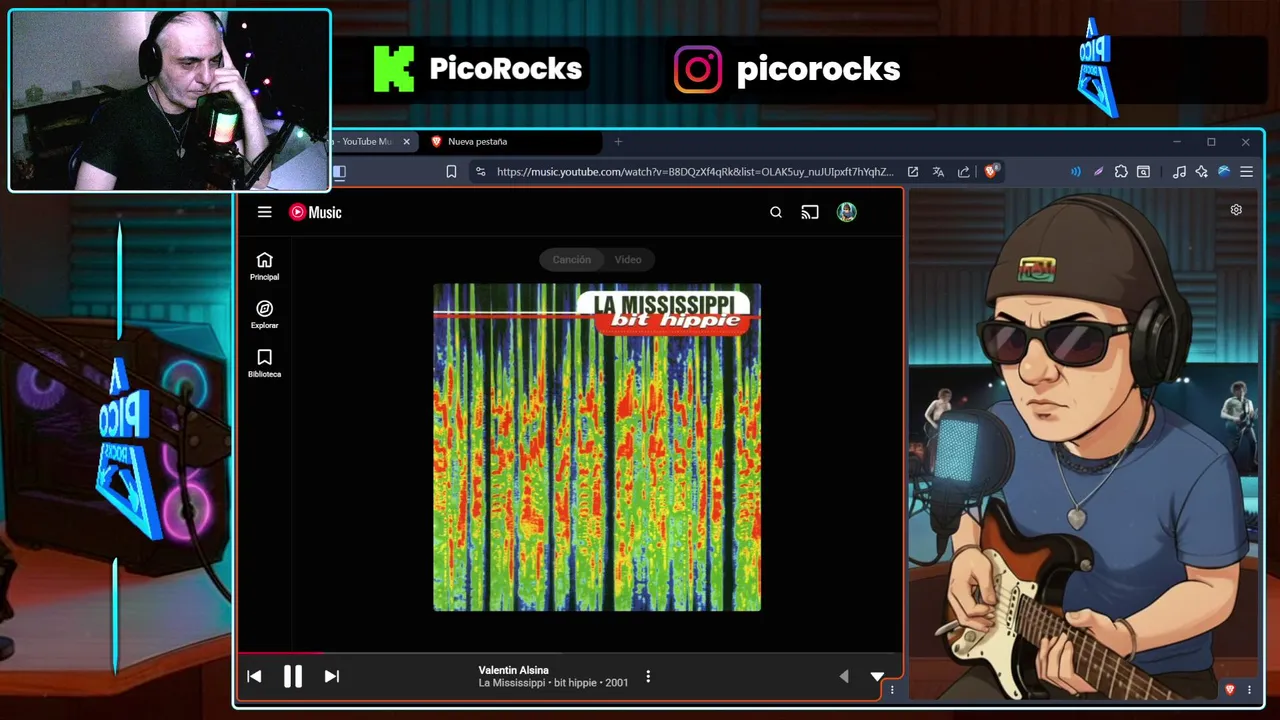Switch to the Nueva pestaña tab
Image resolution: width=1280 pixels, height=720 pixels.
(510, 142)
